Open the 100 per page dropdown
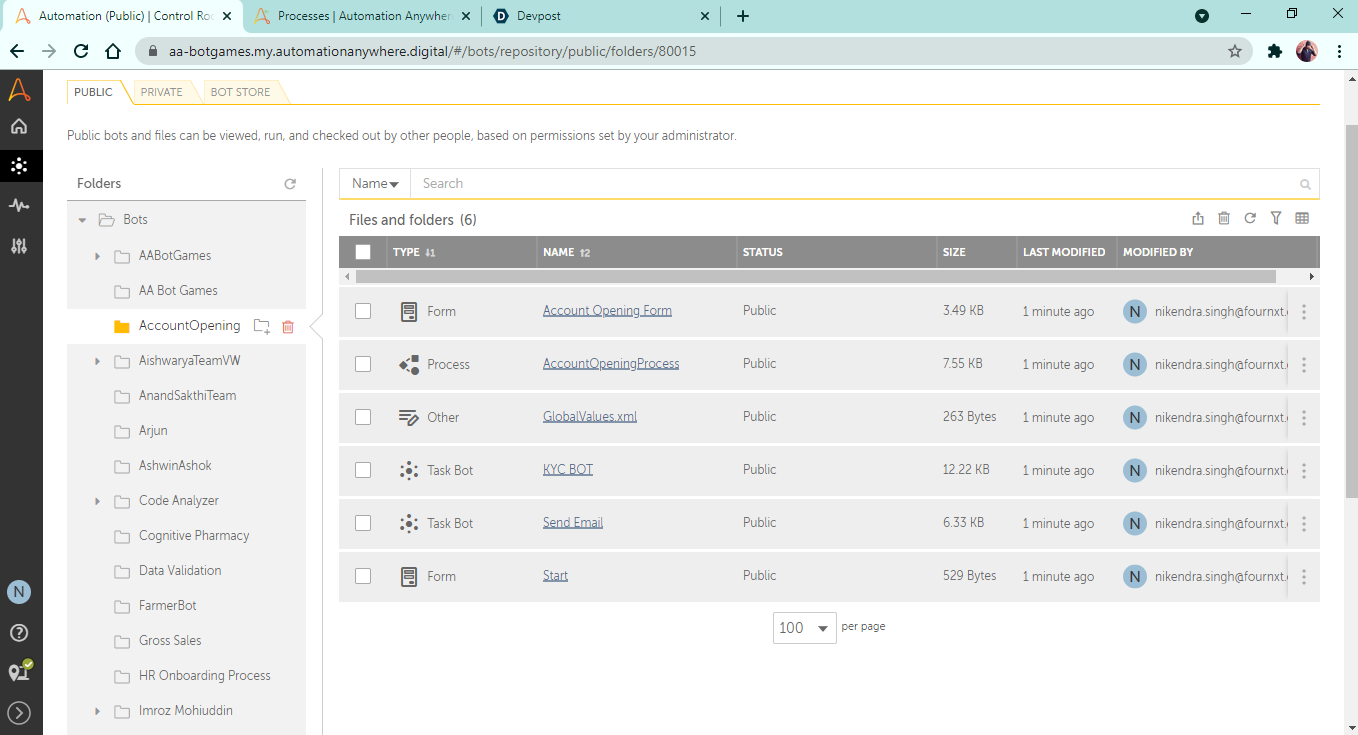 [x=804, y=628]
